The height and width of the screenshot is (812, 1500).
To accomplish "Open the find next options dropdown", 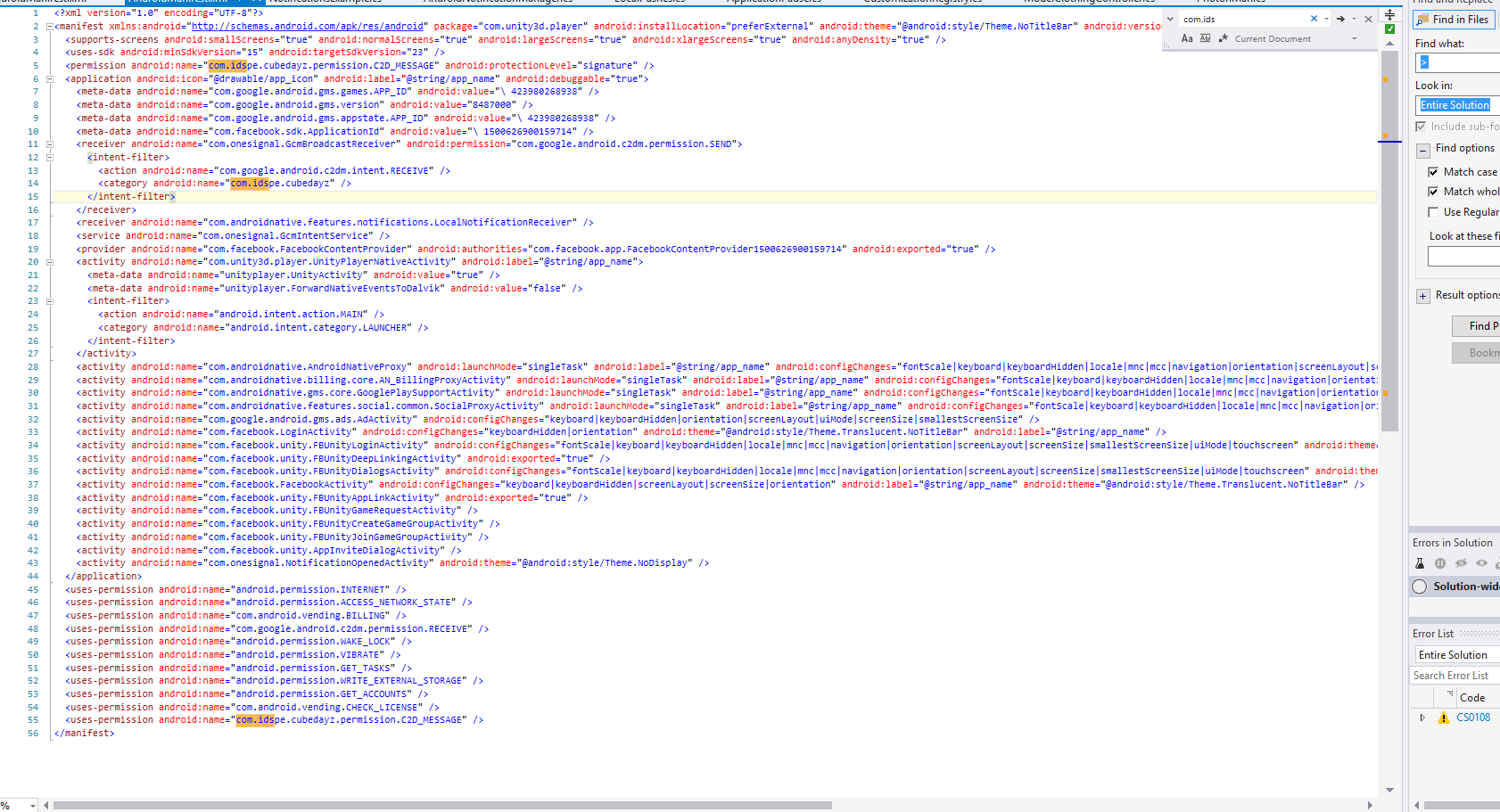I will click(1354, 19).
